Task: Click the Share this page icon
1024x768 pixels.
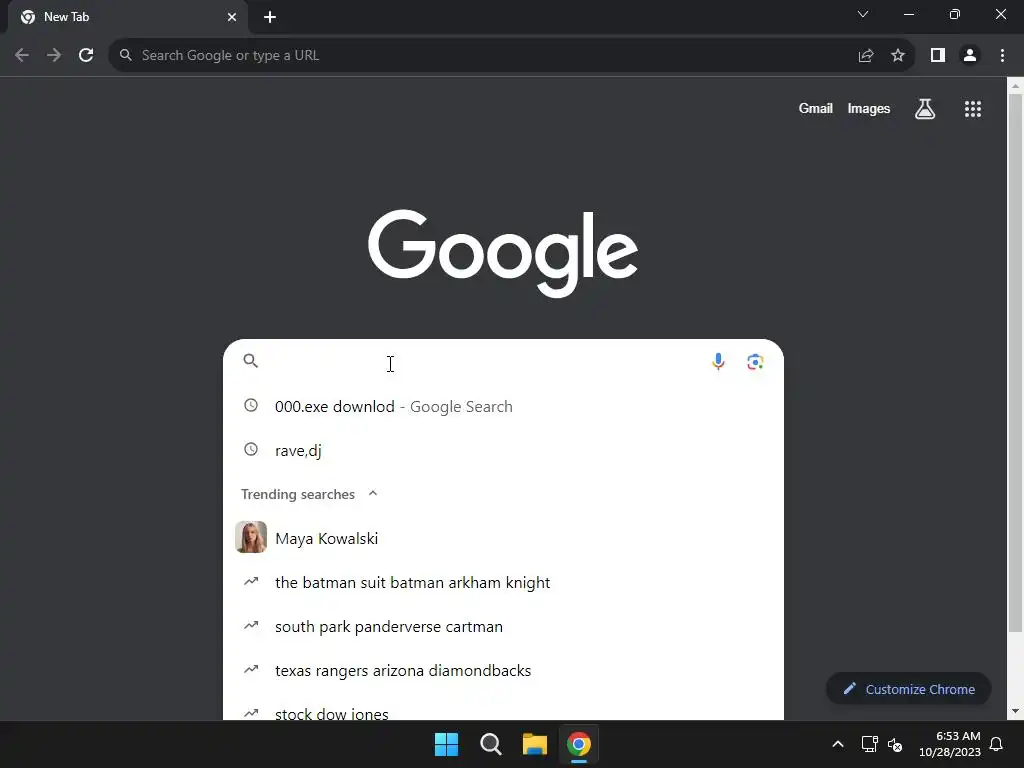Action: (866, 56)
